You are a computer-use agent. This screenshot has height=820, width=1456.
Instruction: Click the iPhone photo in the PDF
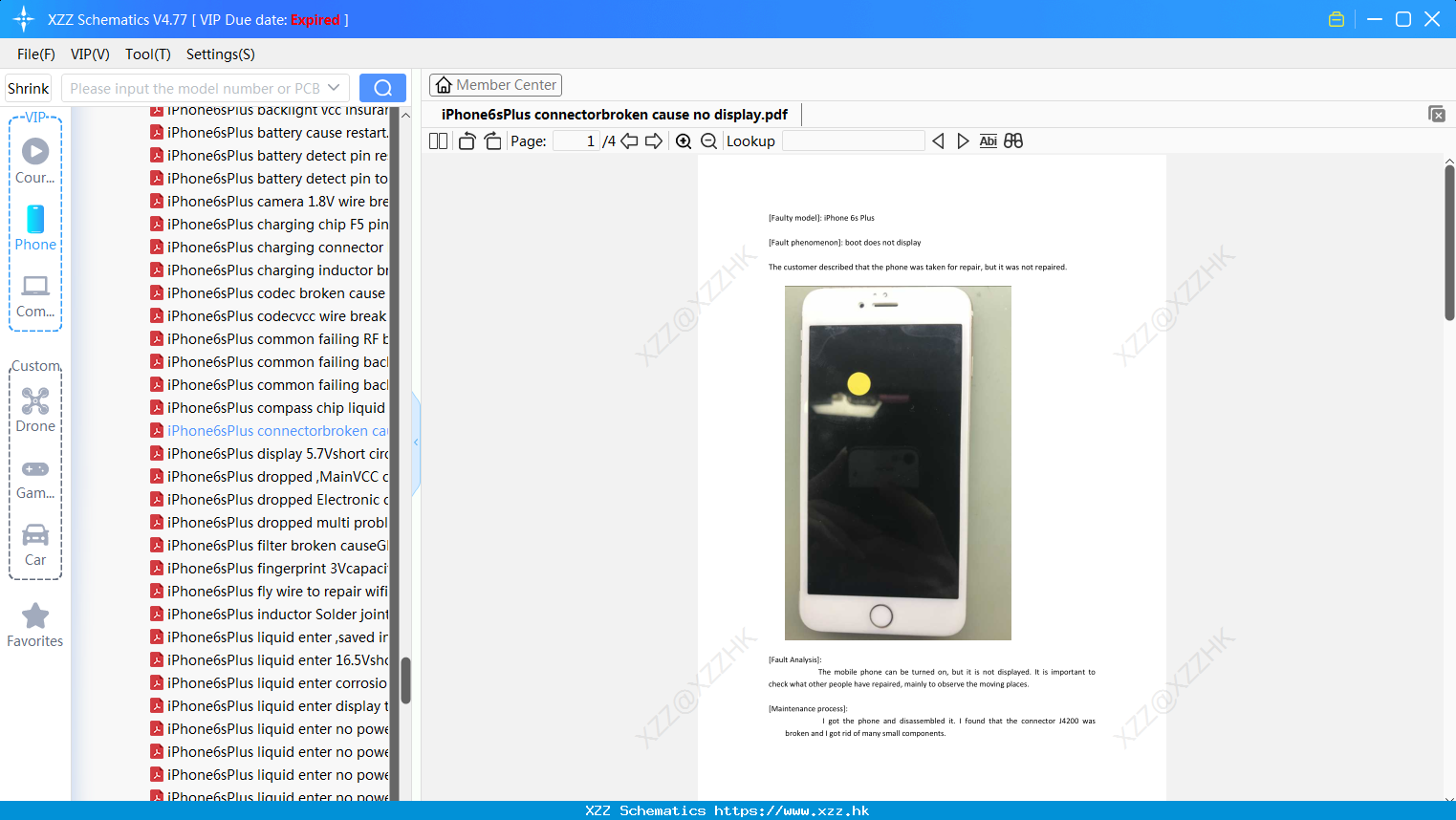[898, 463]
